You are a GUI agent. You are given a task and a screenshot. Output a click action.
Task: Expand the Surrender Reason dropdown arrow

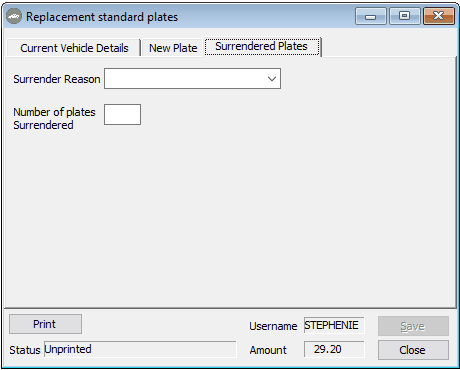272,79
